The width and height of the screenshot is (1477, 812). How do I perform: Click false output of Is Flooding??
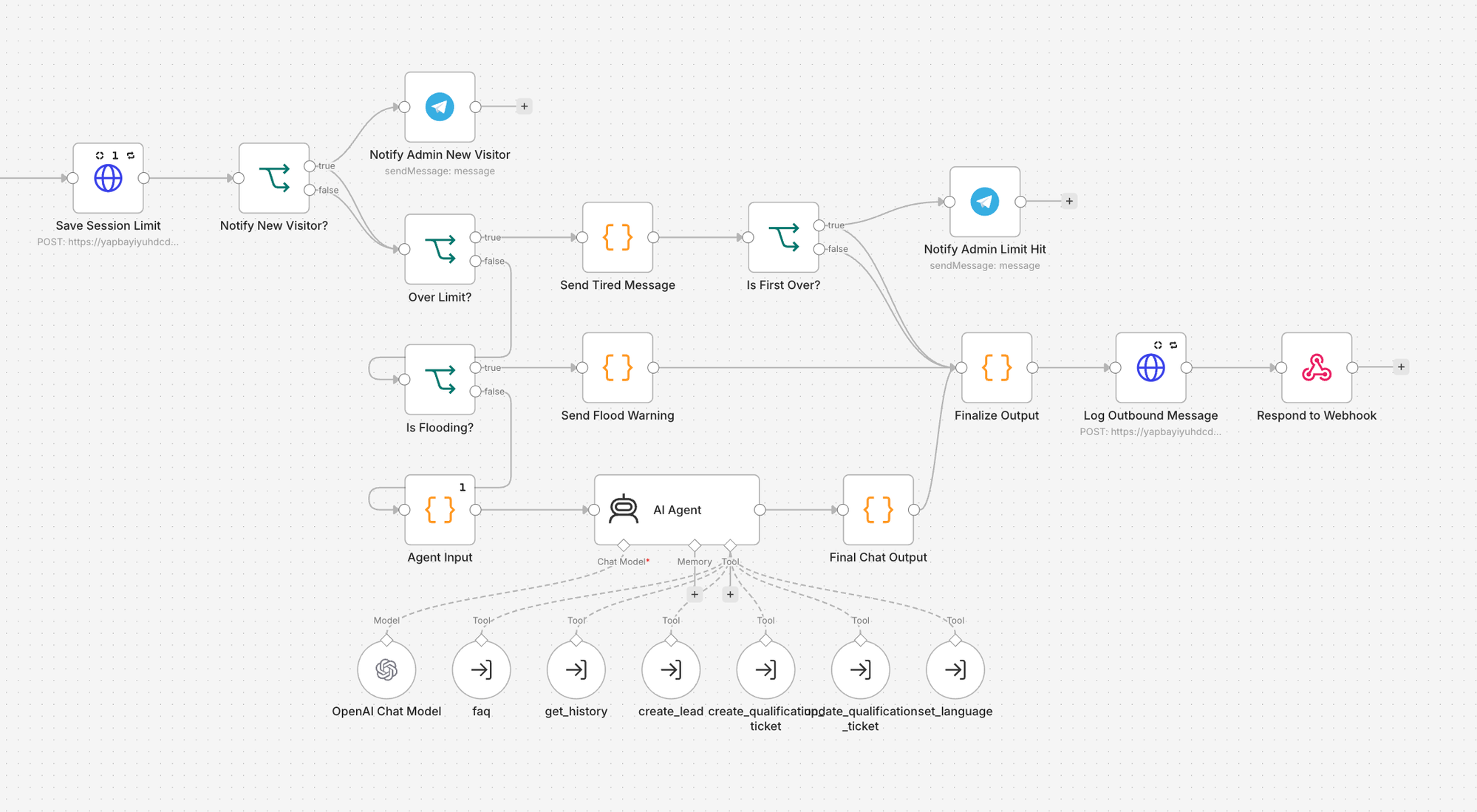click(475, 391)
